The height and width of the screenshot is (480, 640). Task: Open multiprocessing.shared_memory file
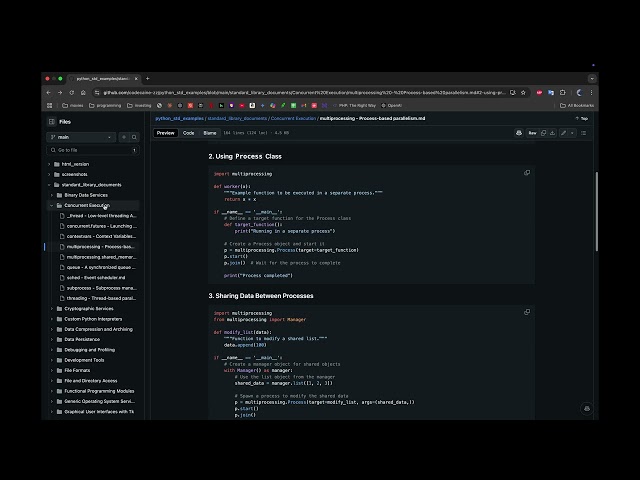click(x=98, y=257)
